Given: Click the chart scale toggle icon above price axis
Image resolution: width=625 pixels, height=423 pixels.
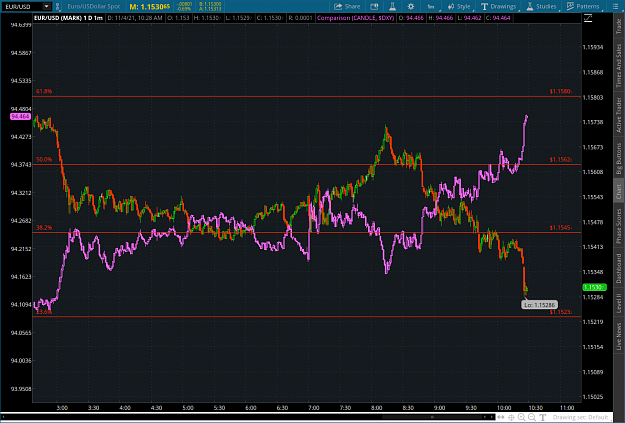Looking at the screenshot, I should (588, 18).
